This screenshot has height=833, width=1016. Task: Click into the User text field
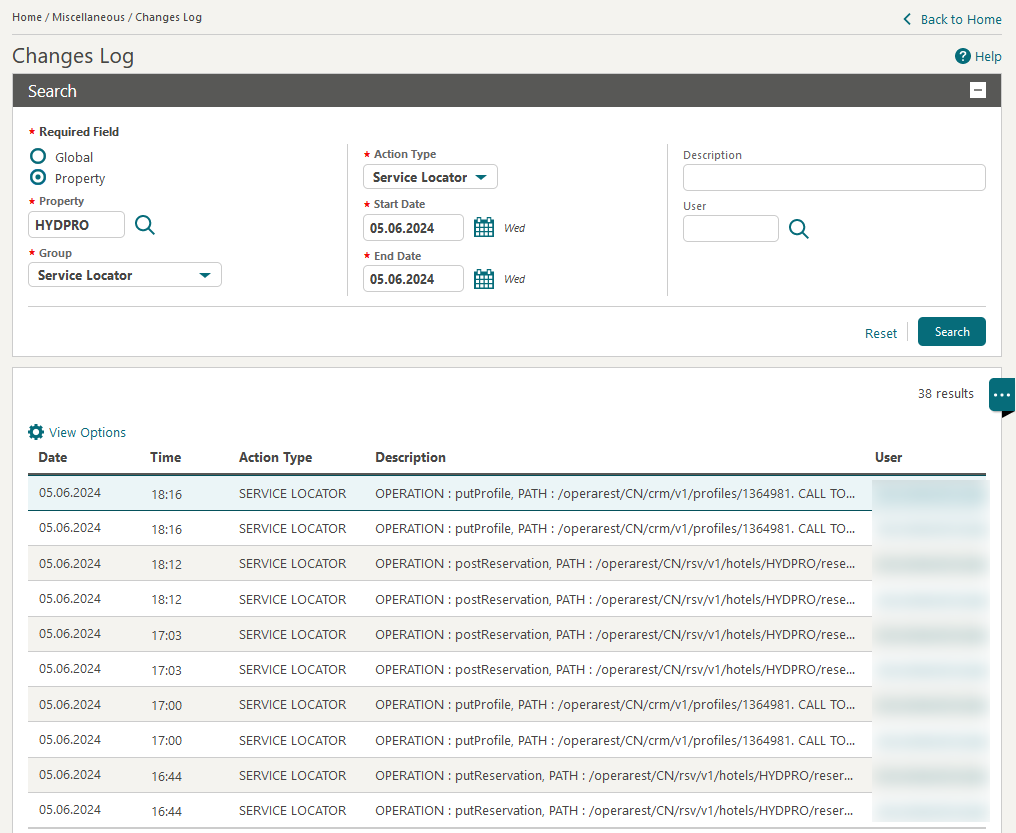tap(731, 229)
